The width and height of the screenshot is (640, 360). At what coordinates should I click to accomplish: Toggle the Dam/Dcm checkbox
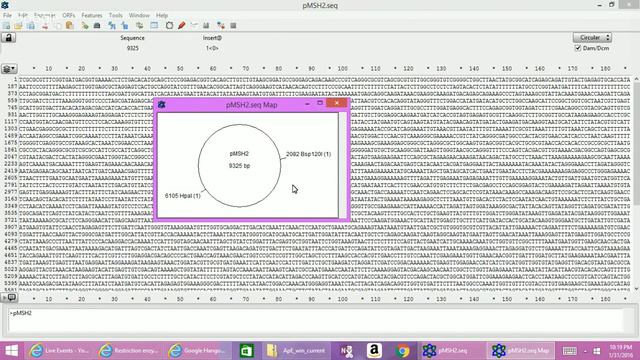click(x=578, y=48)
